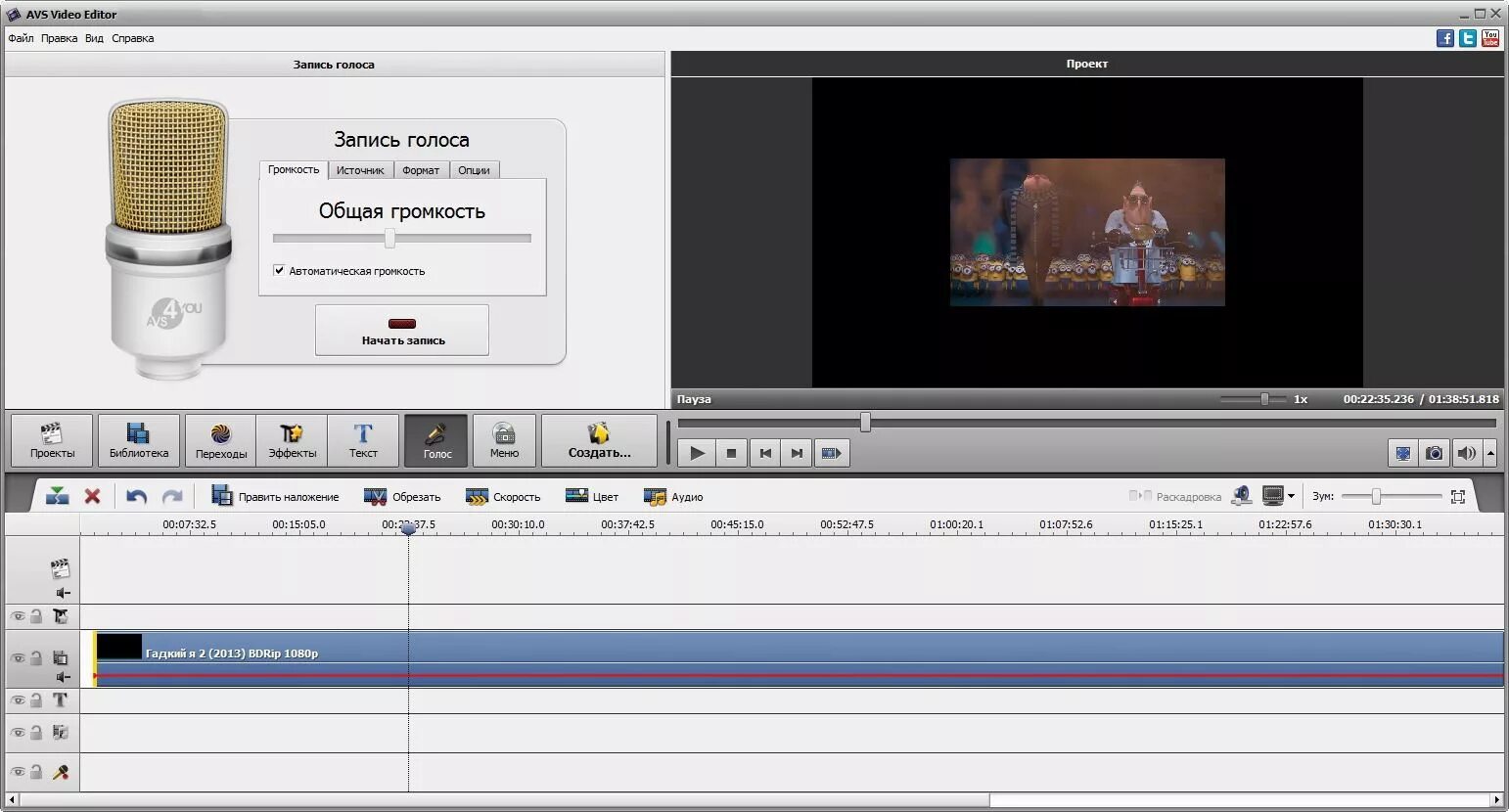
Task: Open the Аудио audio tool
Action: [673, 496]
